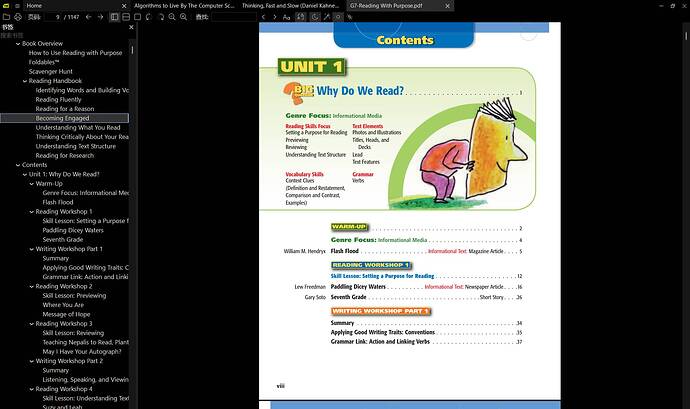The image size is (690, 409).
Task: Go to the previous page with the left arrow
Action: 88,17
